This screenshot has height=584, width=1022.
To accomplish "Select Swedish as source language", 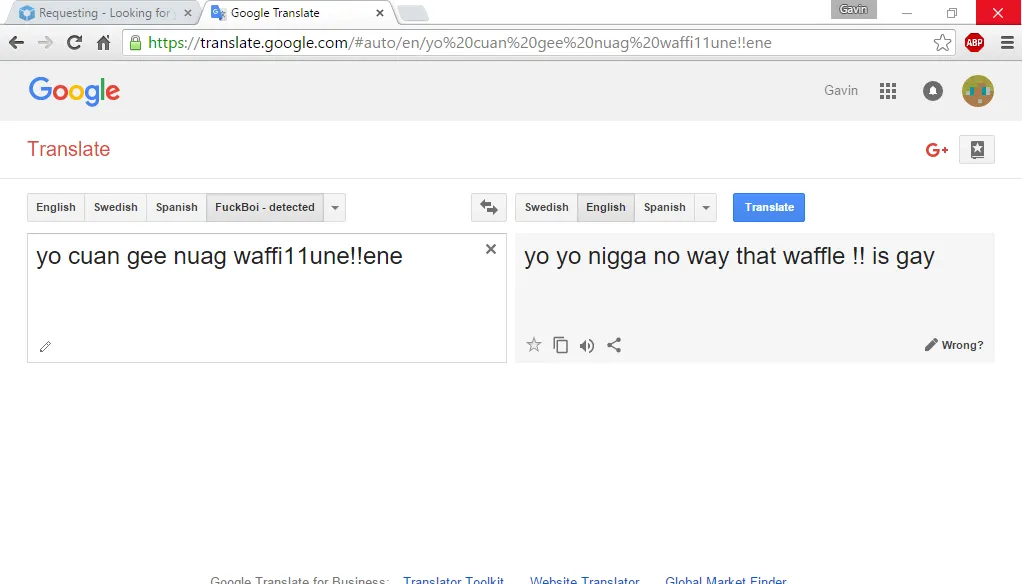I will pos(115,207).
